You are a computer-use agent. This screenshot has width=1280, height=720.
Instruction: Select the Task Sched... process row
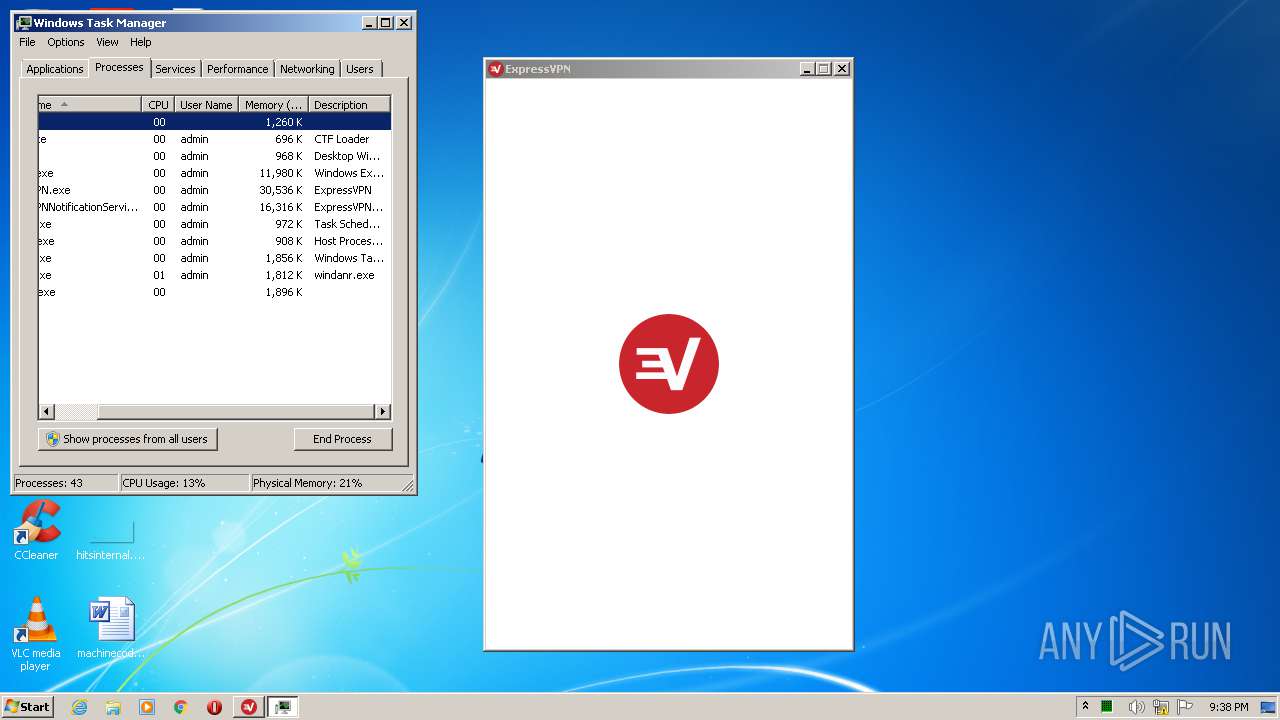[x=214, y=224]
